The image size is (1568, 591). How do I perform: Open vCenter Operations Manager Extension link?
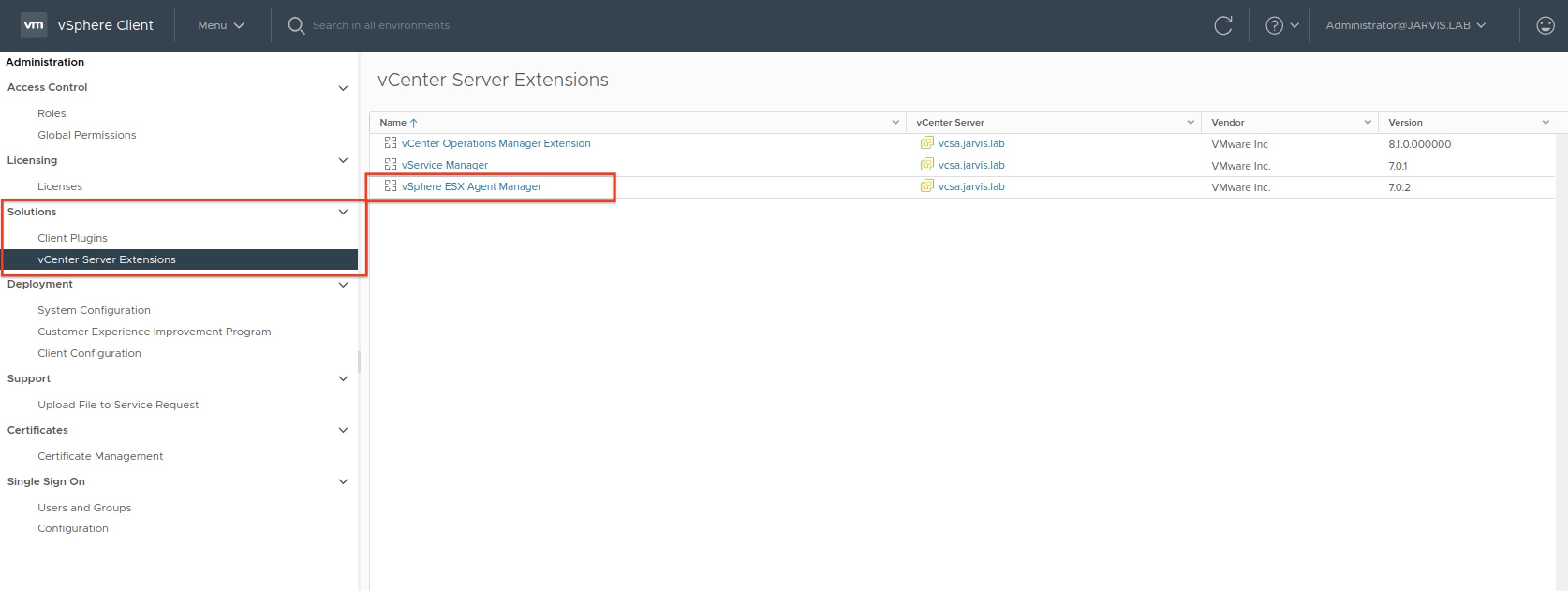pos(496,144)
